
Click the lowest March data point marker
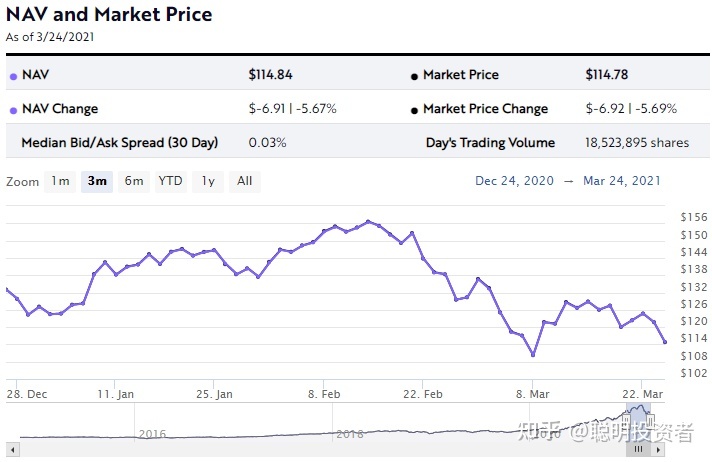click(533, 354)
